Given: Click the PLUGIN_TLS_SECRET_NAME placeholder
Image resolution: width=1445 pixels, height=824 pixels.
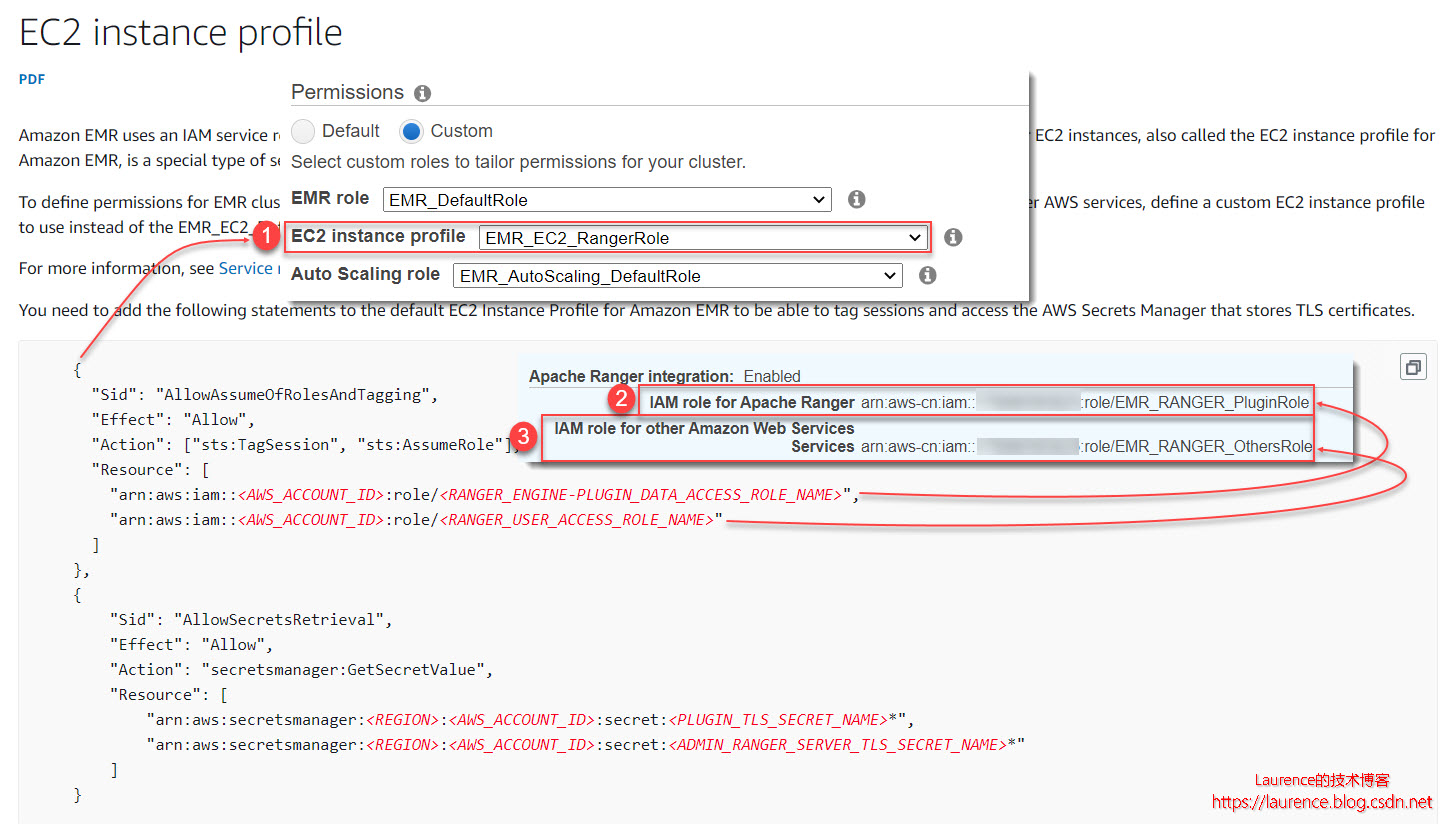Looking at the screenshot, I should coord(778,719).
